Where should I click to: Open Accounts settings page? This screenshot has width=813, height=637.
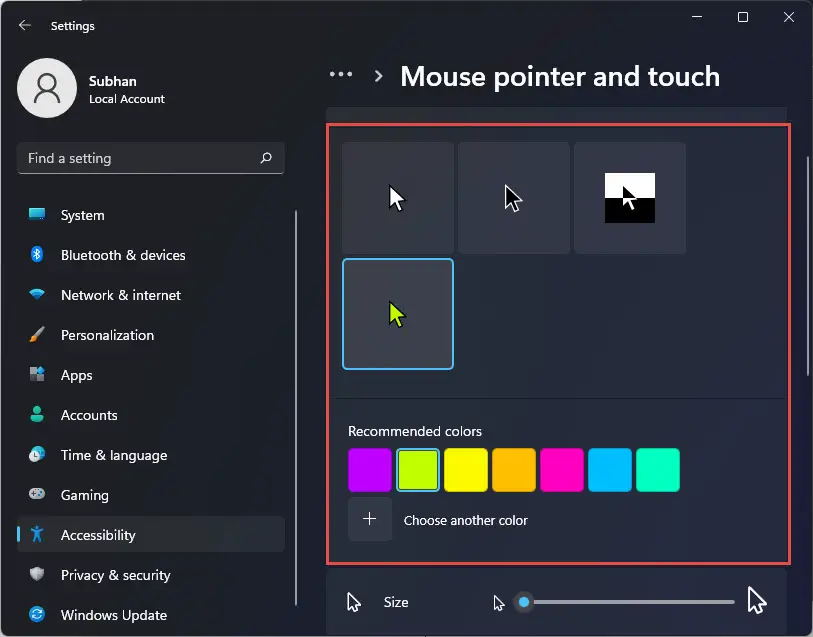[151, 415]
